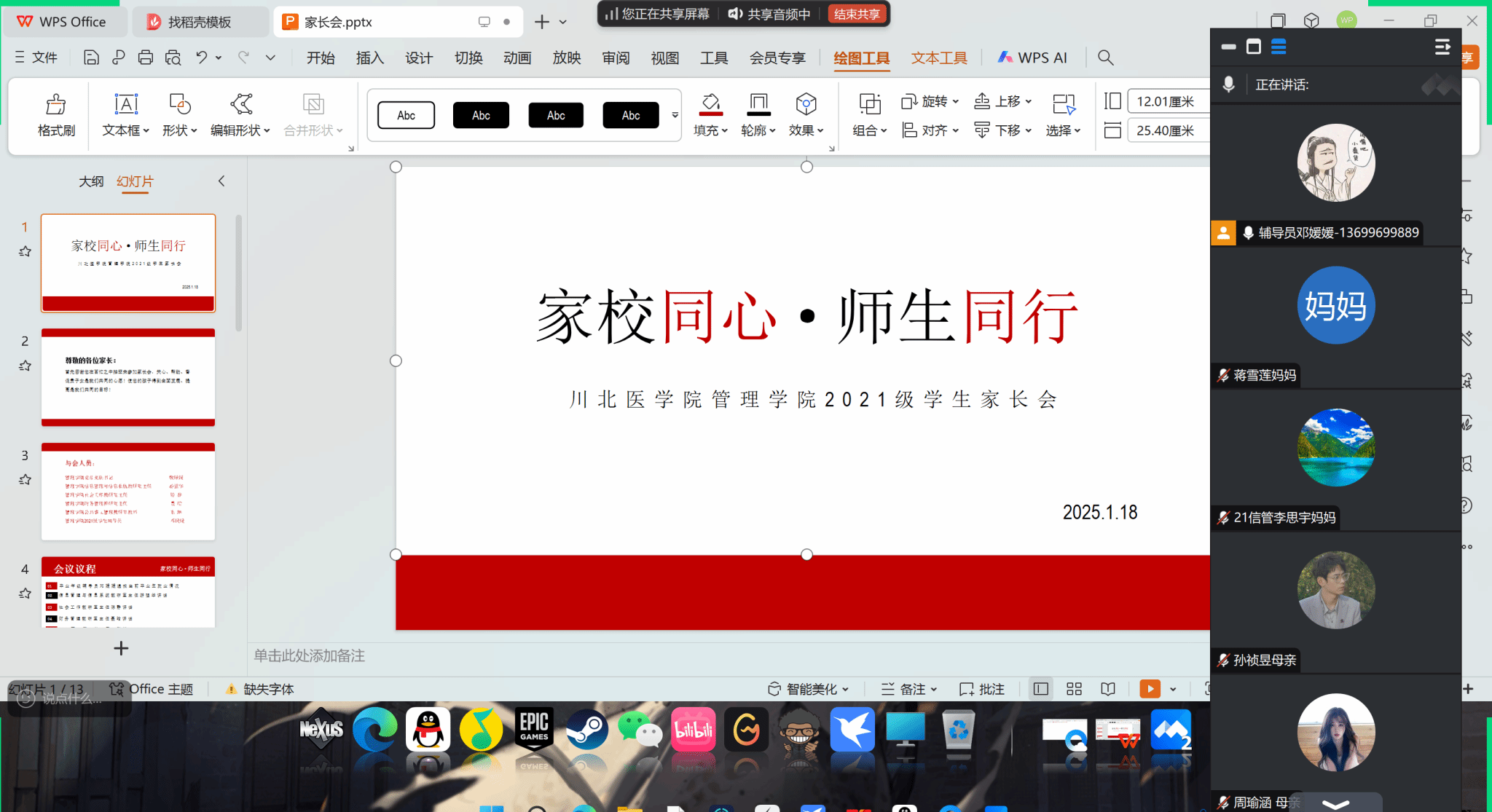Toggle normal view button in status bar
The height and width of the screenshot is (812, 1492).
click(1041, 689)
